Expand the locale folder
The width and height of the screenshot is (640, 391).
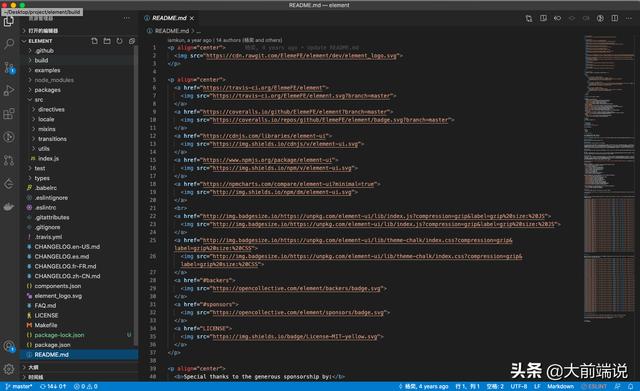80,119
